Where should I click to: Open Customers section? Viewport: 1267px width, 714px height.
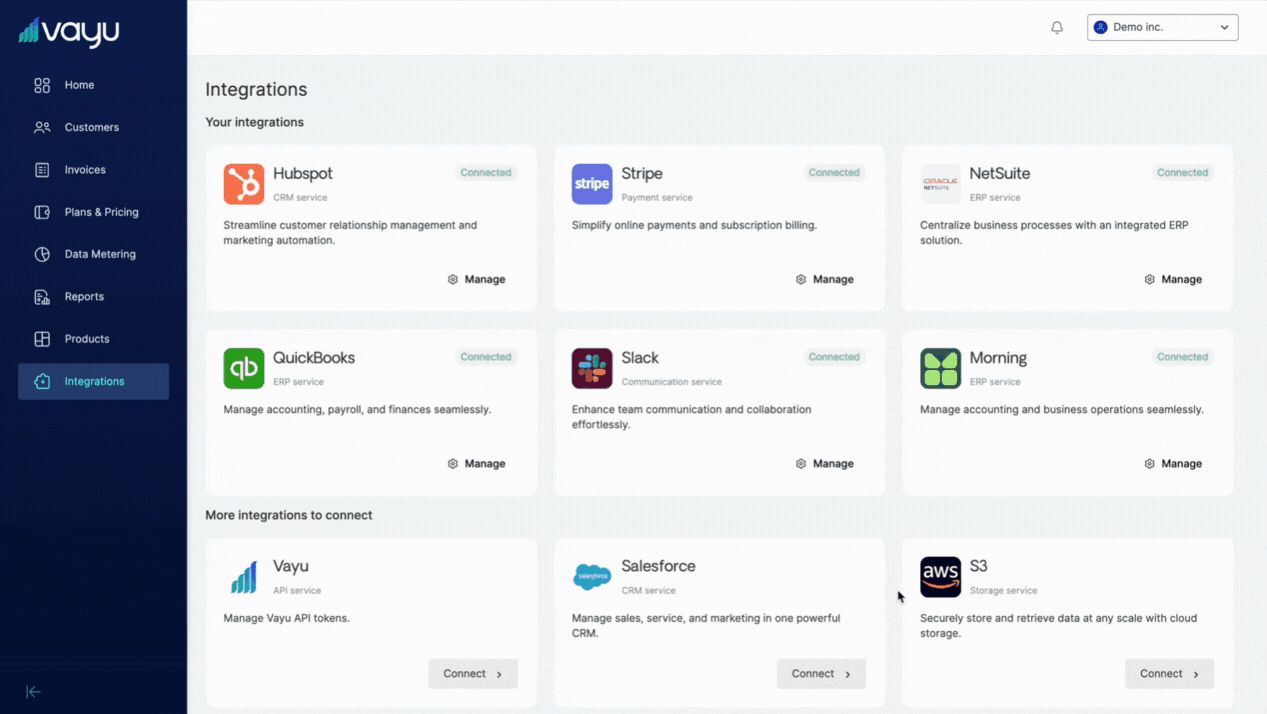pyautogui.click(x=93, y=127)
